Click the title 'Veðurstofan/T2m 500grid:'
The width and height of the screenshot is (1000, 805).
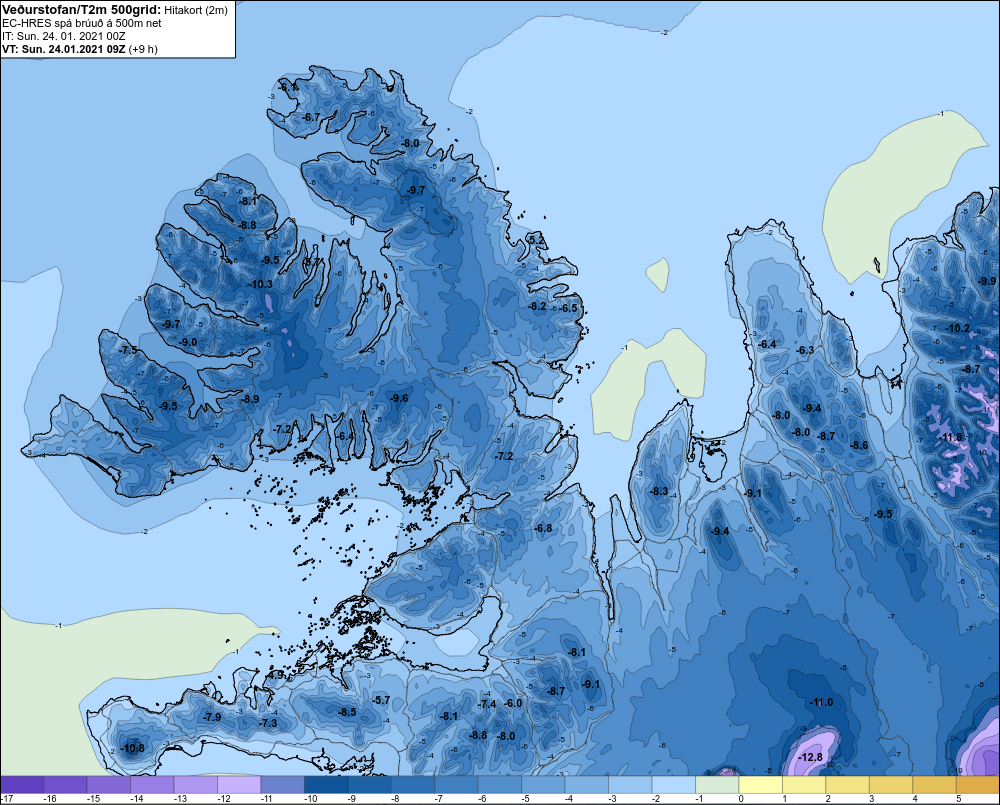tap(80, 9)
